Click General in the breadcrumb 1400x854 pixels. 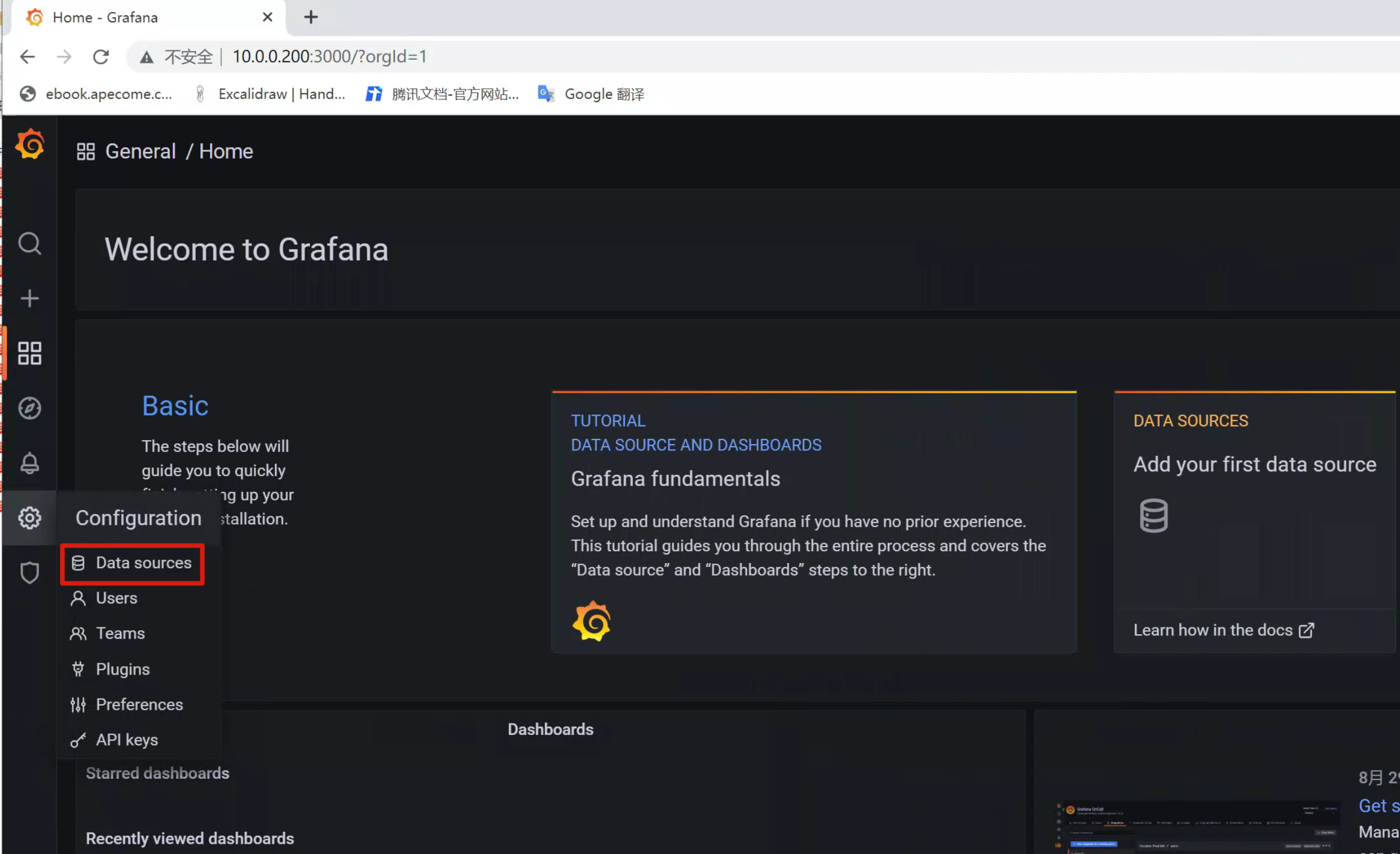click(140, 151)
